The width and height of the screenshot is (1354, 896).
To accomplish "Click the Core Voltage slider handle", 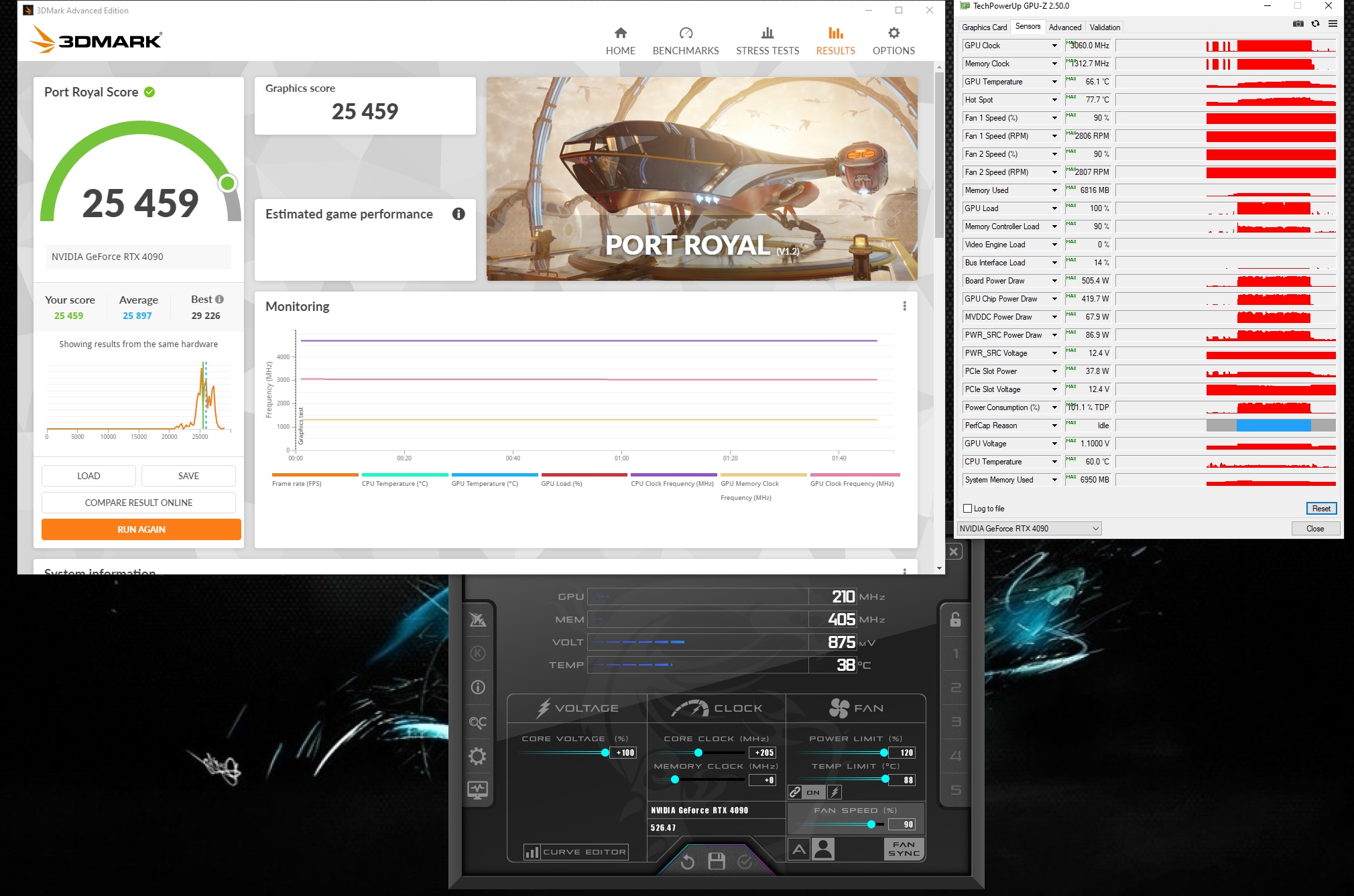I will tap(605, 753).
